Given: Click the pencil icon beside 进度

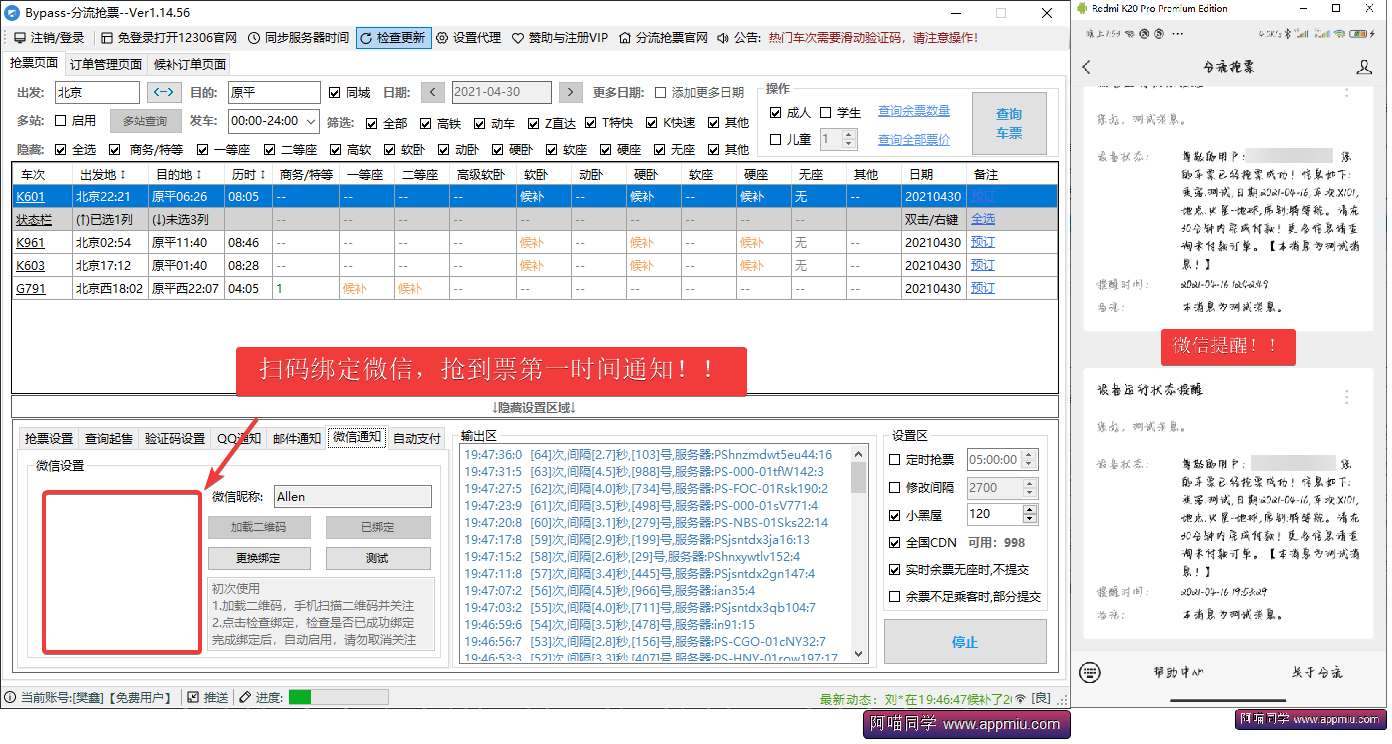Looking at the screenshot, I should coord(245,697).
